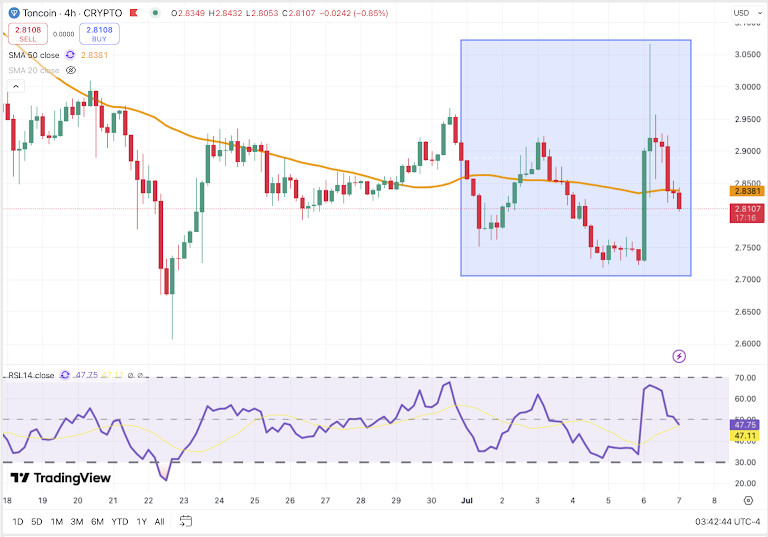Click the red 2.8107 current price label
Viewport: 768px width, 537px height.
(x=747, y=213)
